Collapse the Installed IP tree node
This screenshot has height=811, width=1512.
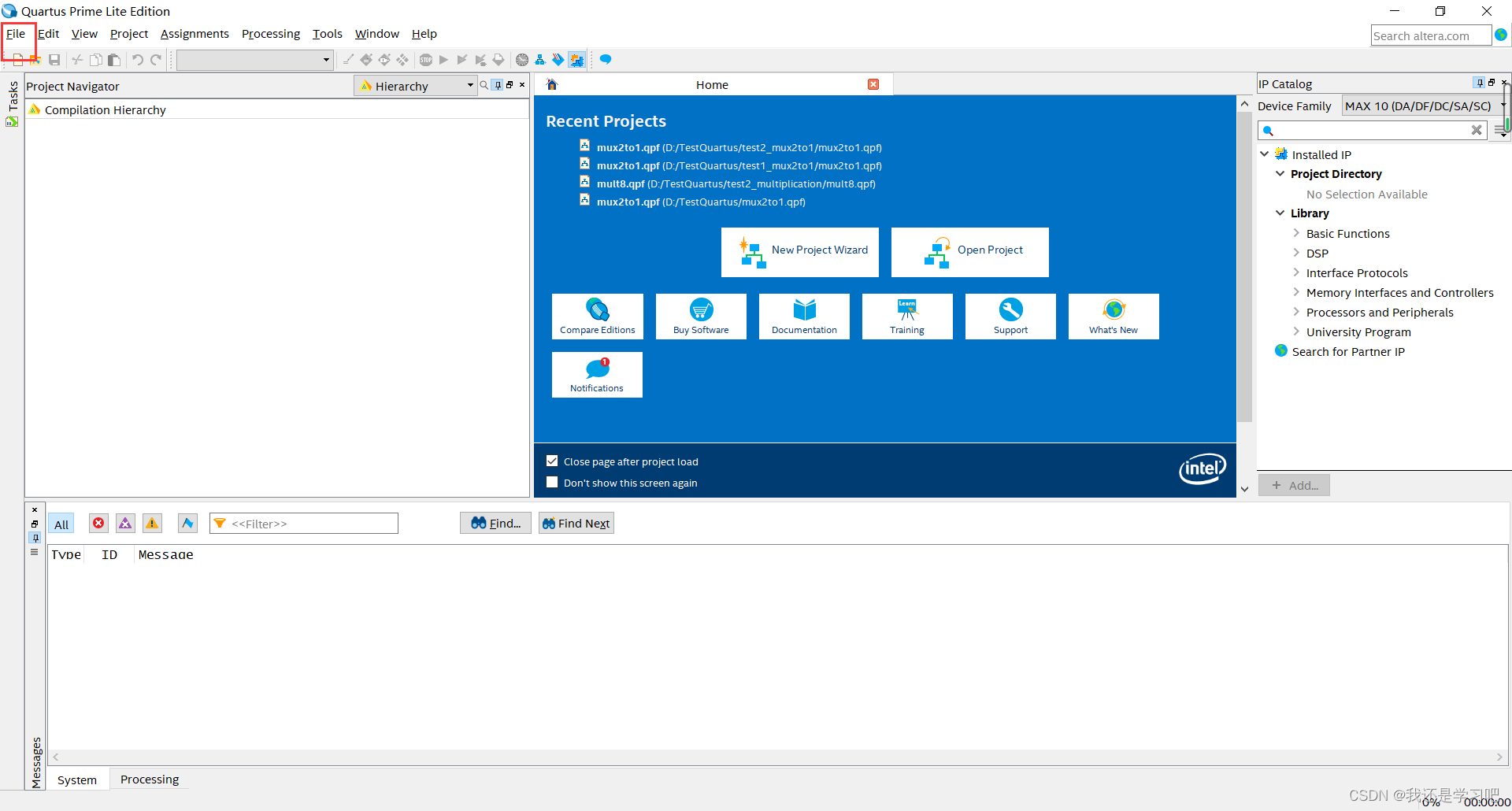[1265, 154]
